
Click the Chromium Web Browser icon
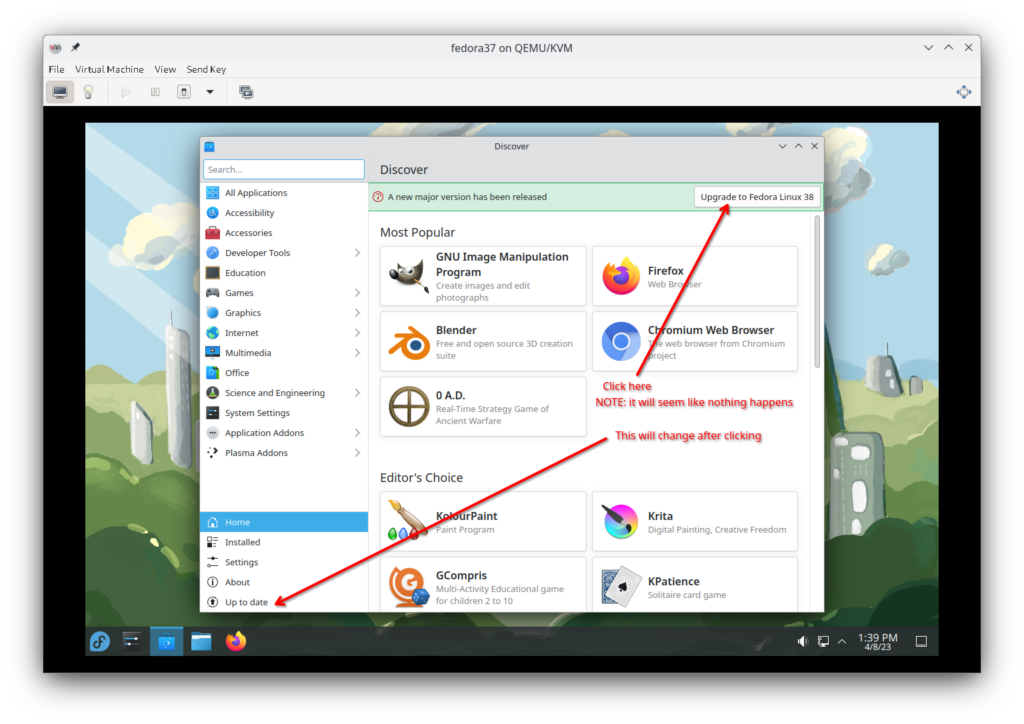pyautogui.click(x=620, y=341)
